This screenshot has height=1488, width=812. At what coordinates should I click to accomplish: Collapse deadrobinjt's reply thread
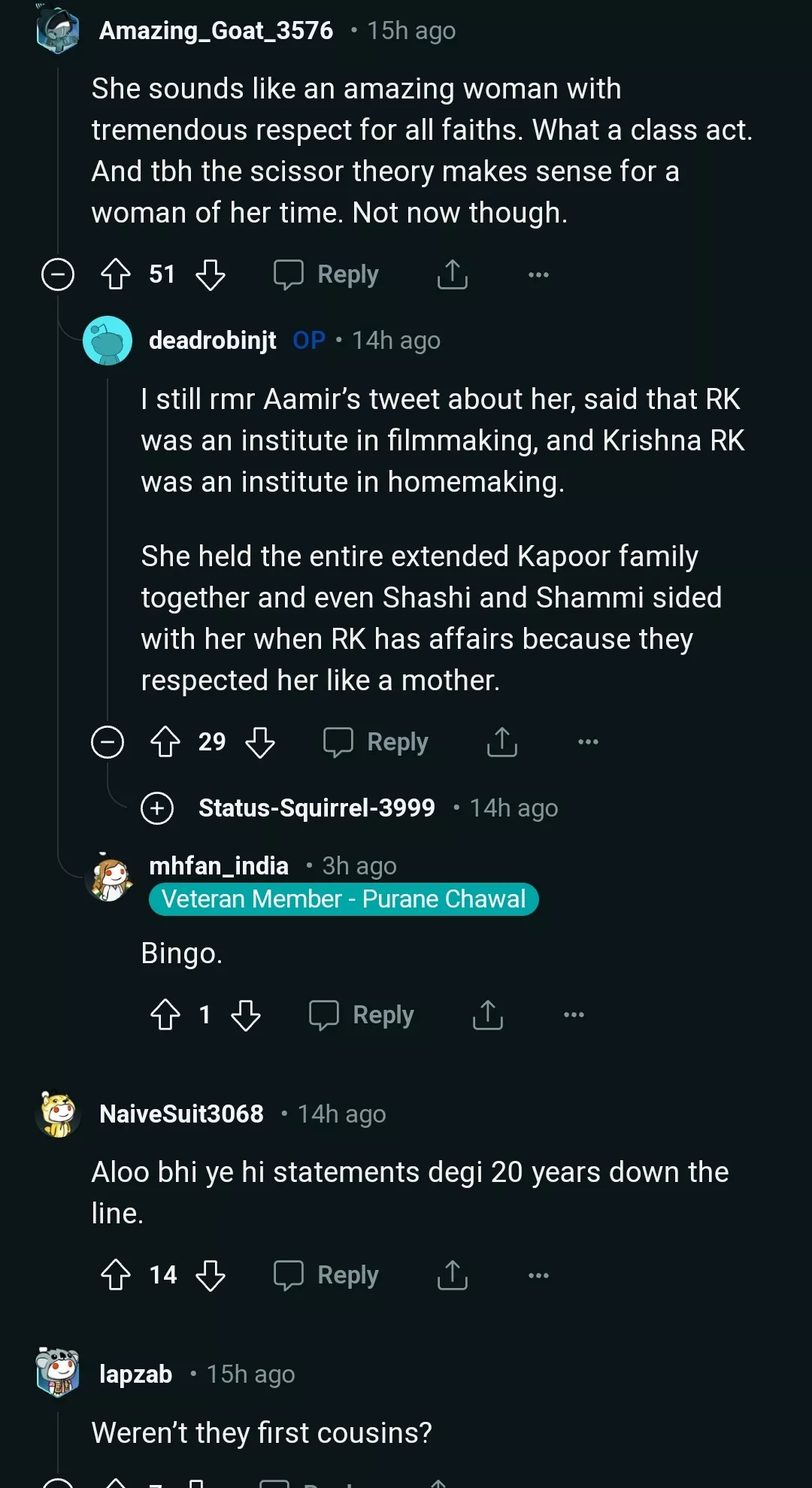point(108,742)
